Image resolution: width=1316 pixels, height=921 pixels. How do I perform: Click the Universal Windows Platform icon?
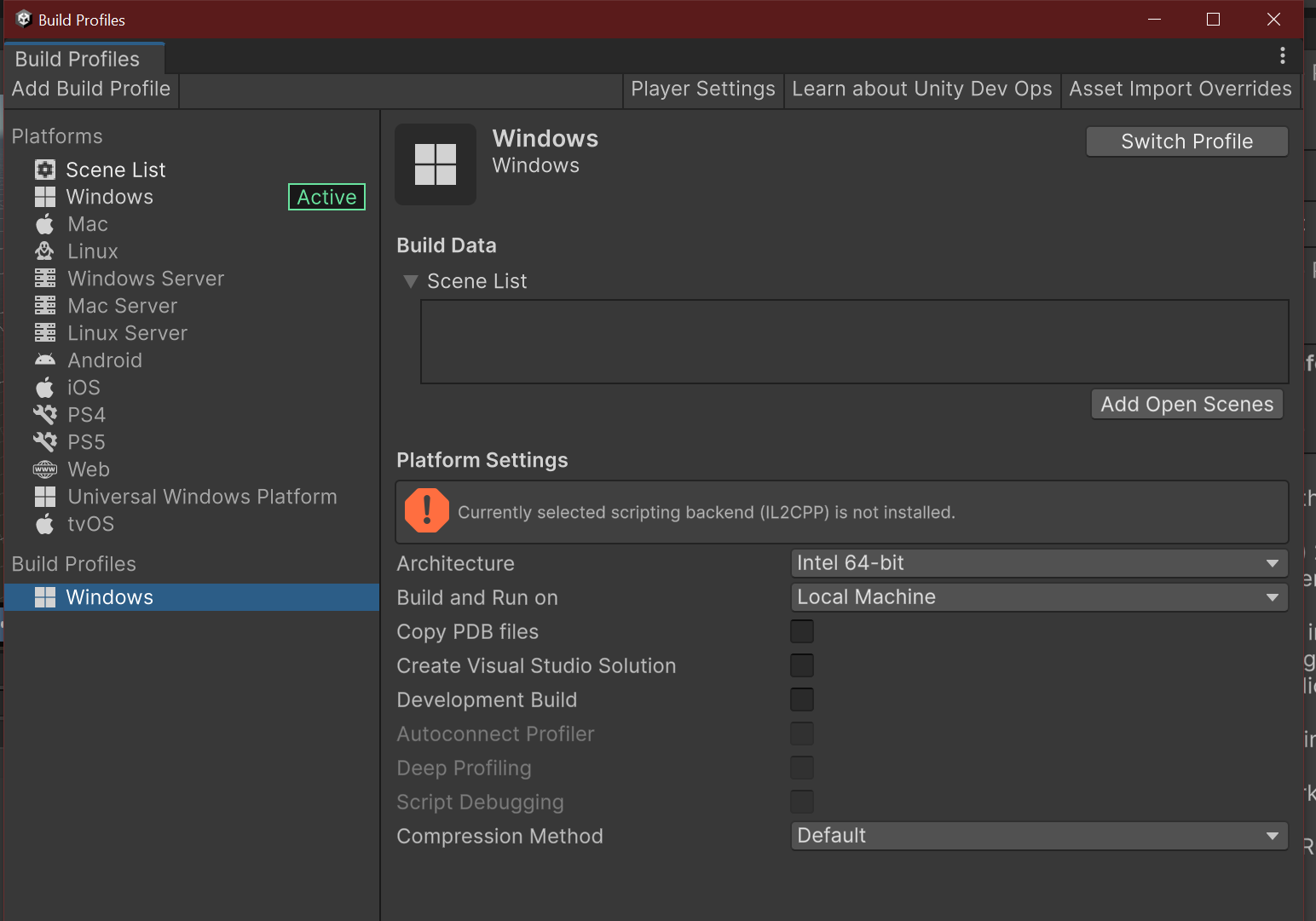click(45, 497)
